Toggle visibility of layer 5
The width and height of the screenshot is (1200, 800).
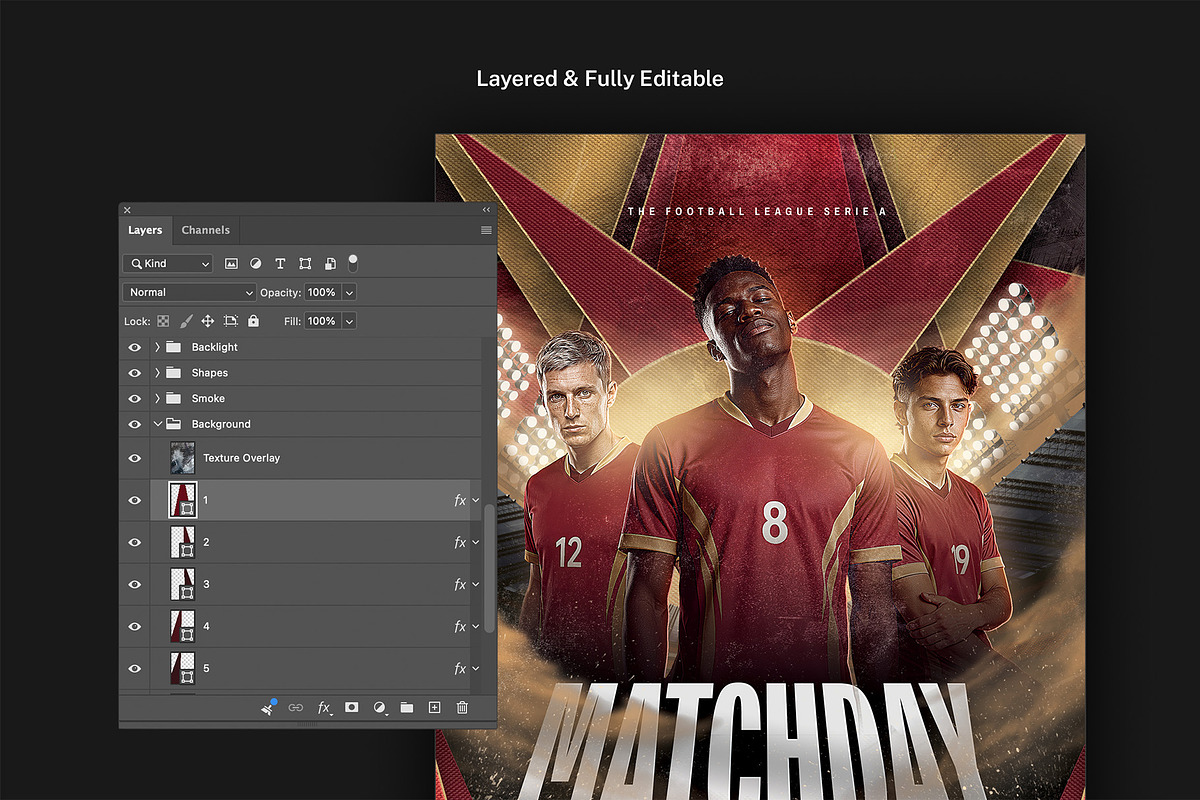coord(135,668)
